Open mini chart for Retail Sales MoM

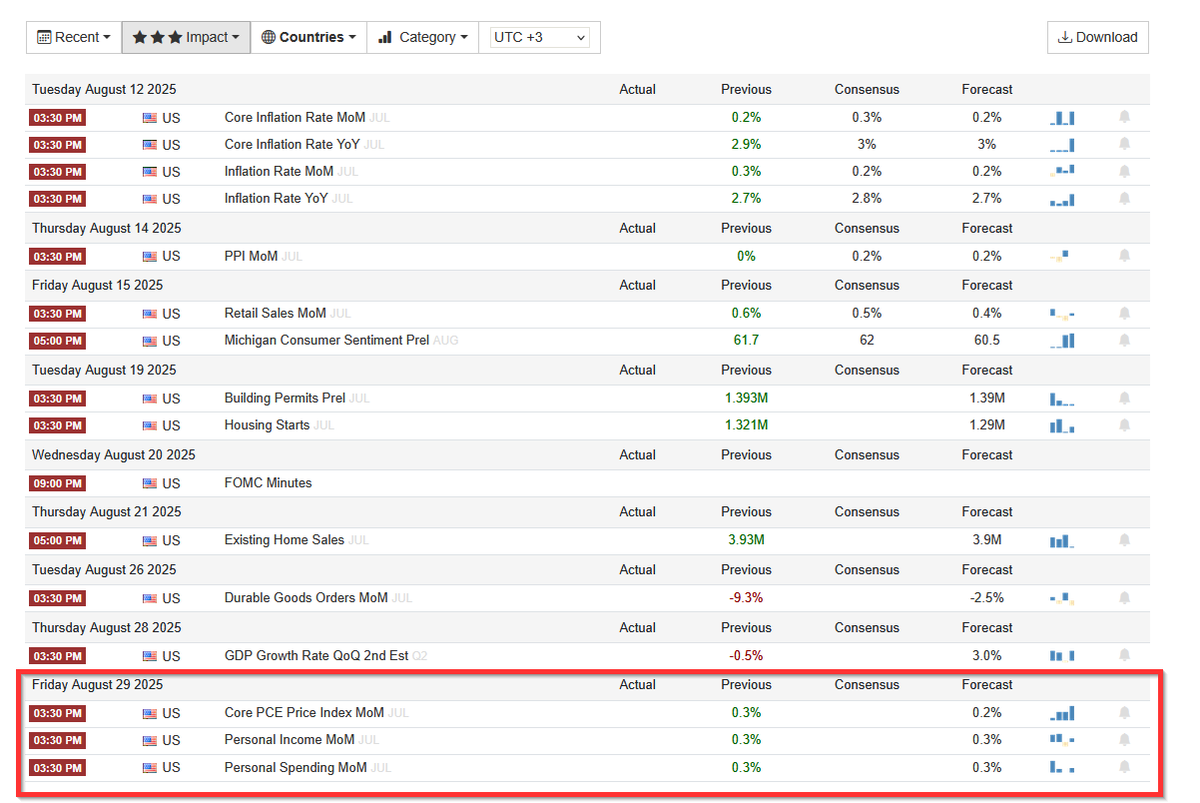tap(1062, 314)
